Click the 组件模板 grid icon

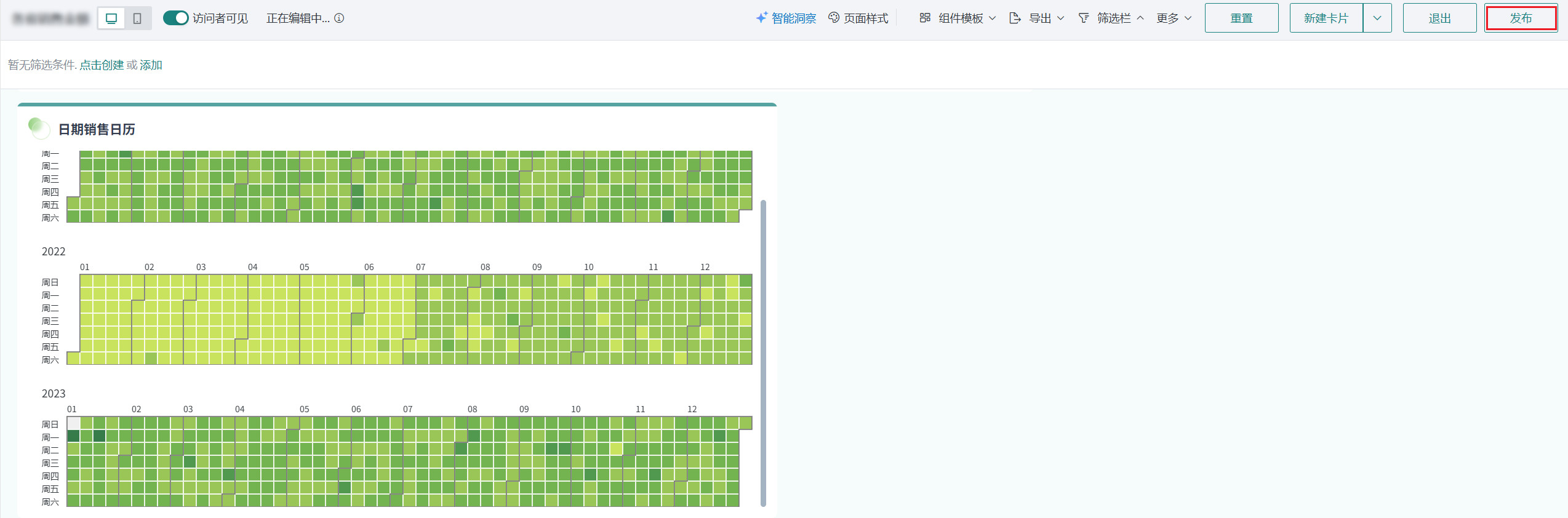click(925, 18)
